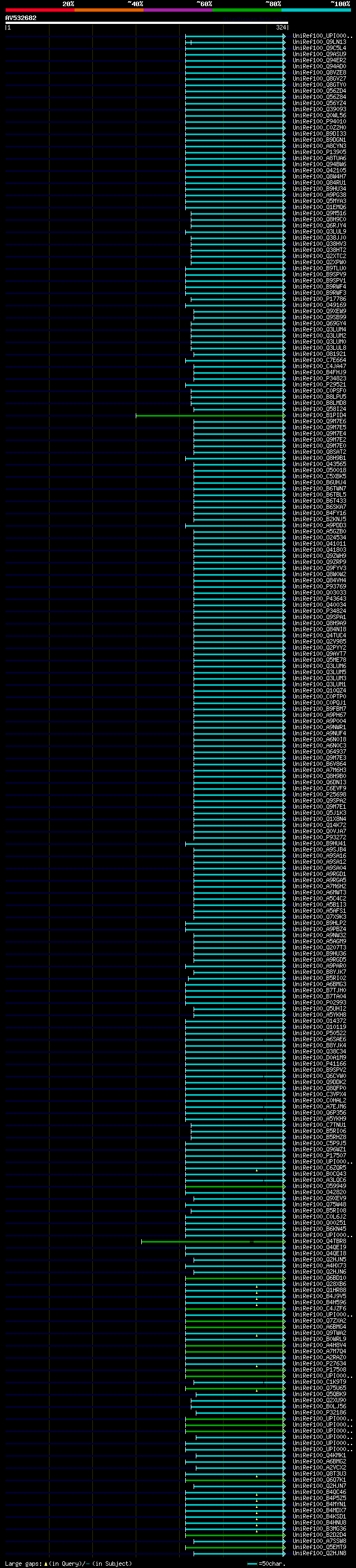The image size is (356, 1568).
Task: Open hit UniRef100_Q9ASU9
Action: tap(319, 55)
